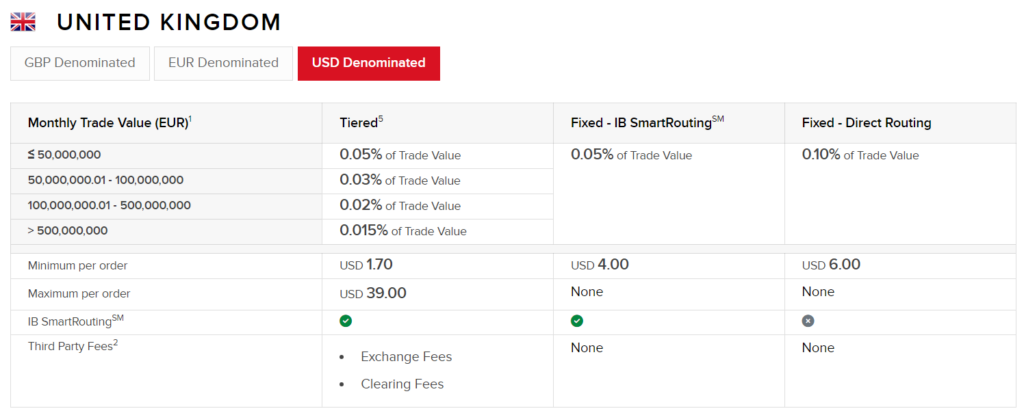Screen dimensions: 1024x411
Task: Click USD 39.00 maximum value
Action: coord(373,293)
